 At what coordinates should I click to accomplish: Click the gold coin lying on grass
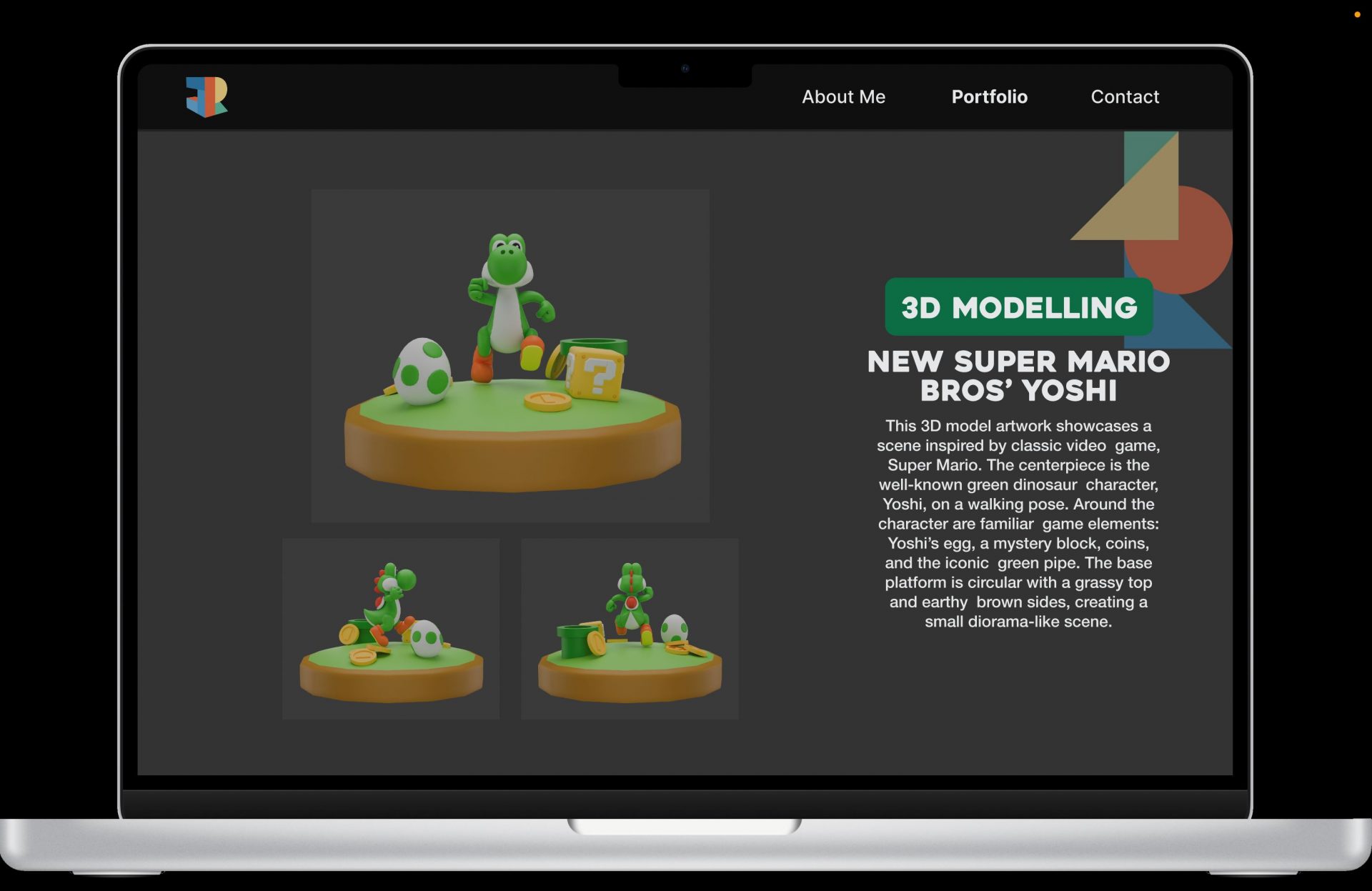(547, 400)
